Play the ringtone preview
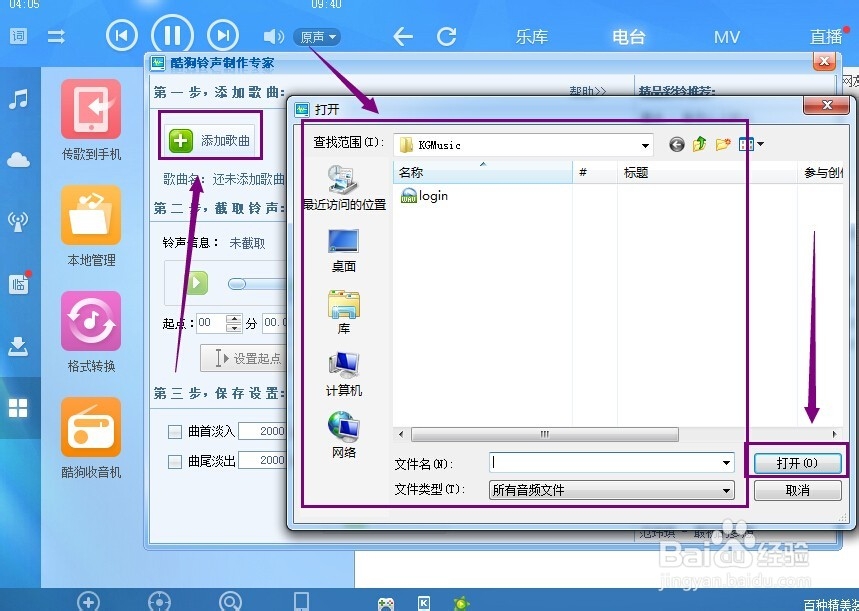The image size is (859, 611). tap(197, 283)
